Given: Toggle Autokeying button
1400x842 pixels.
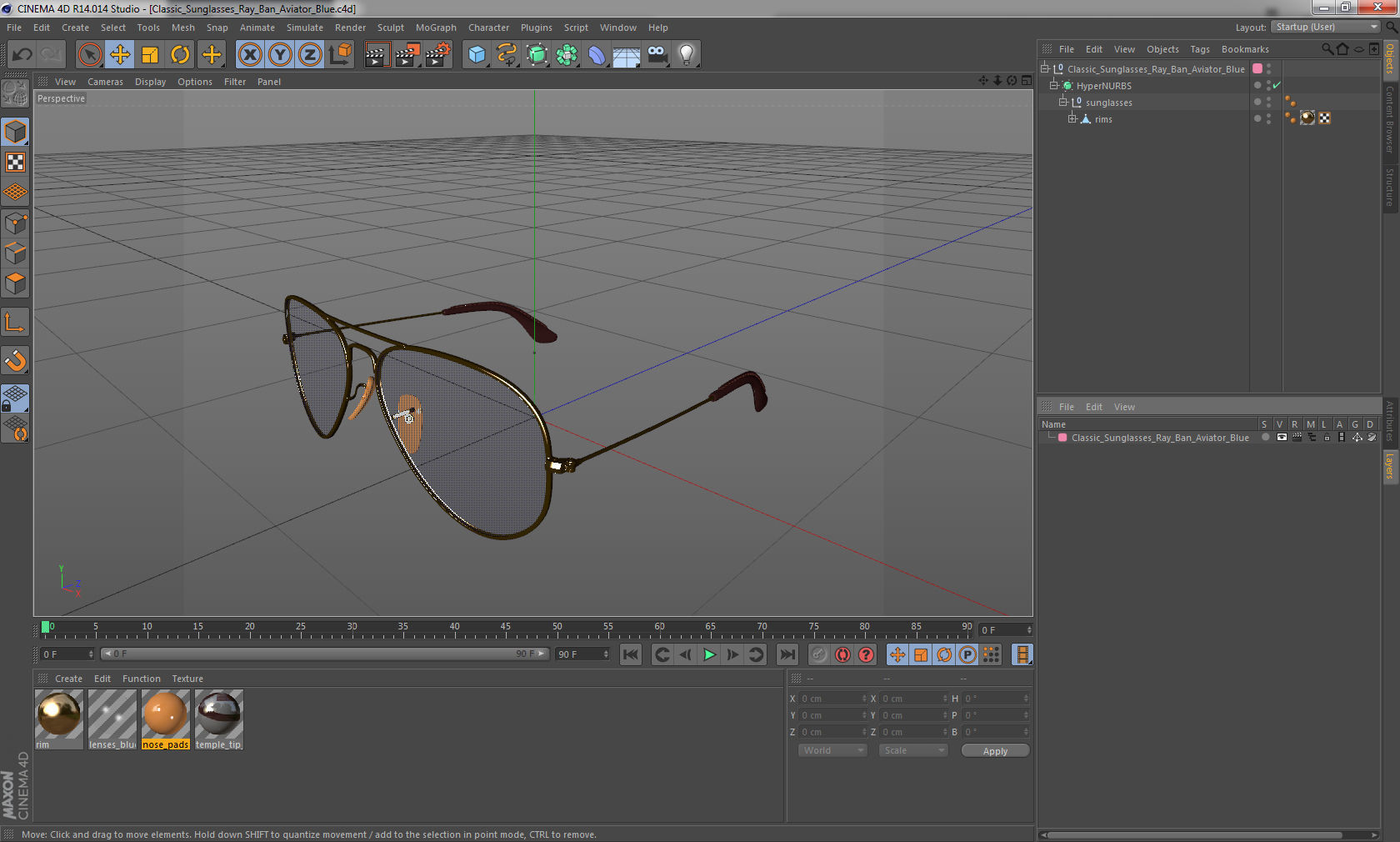Looking at the screenshot, I should (x=842, y=654).
